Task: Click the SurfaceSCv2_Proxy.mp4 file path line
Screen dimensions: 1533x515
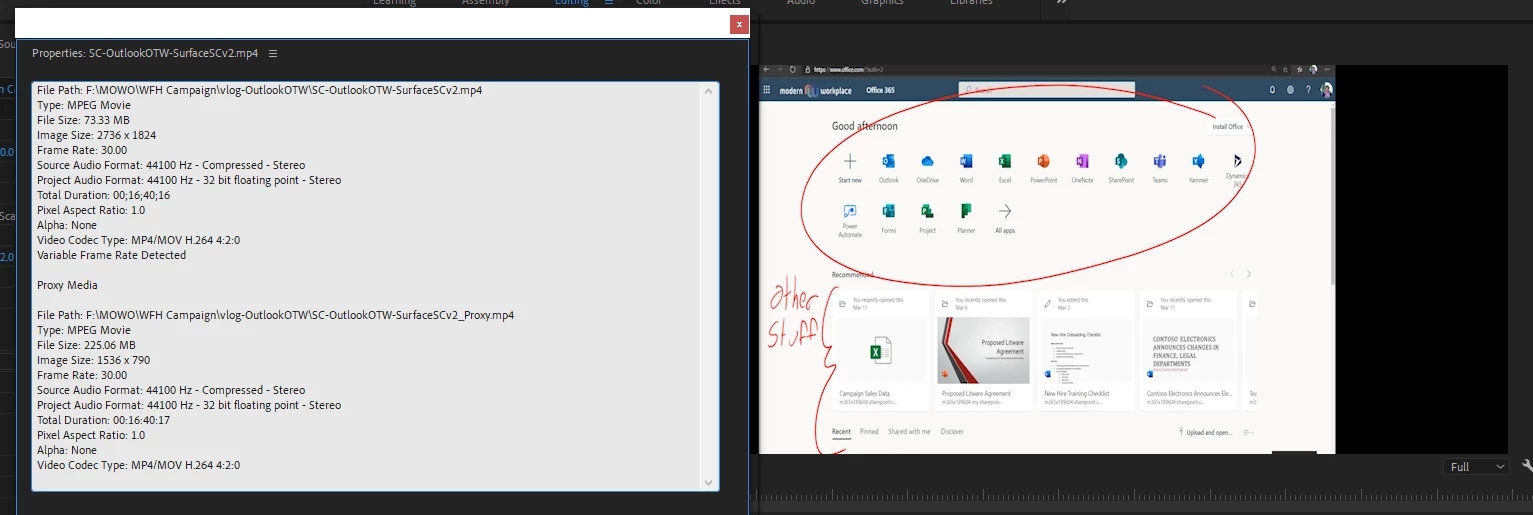Action: click(x=275, y=315)
